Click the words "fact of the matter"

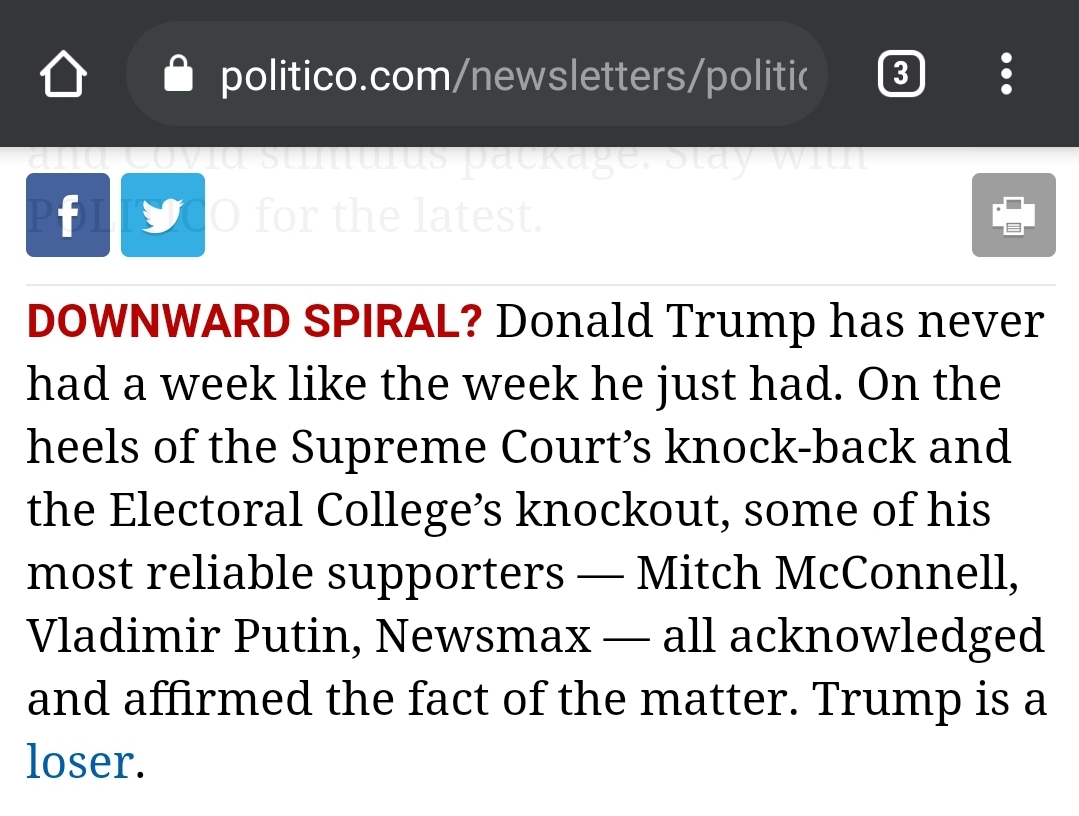(x=602, y=698)
